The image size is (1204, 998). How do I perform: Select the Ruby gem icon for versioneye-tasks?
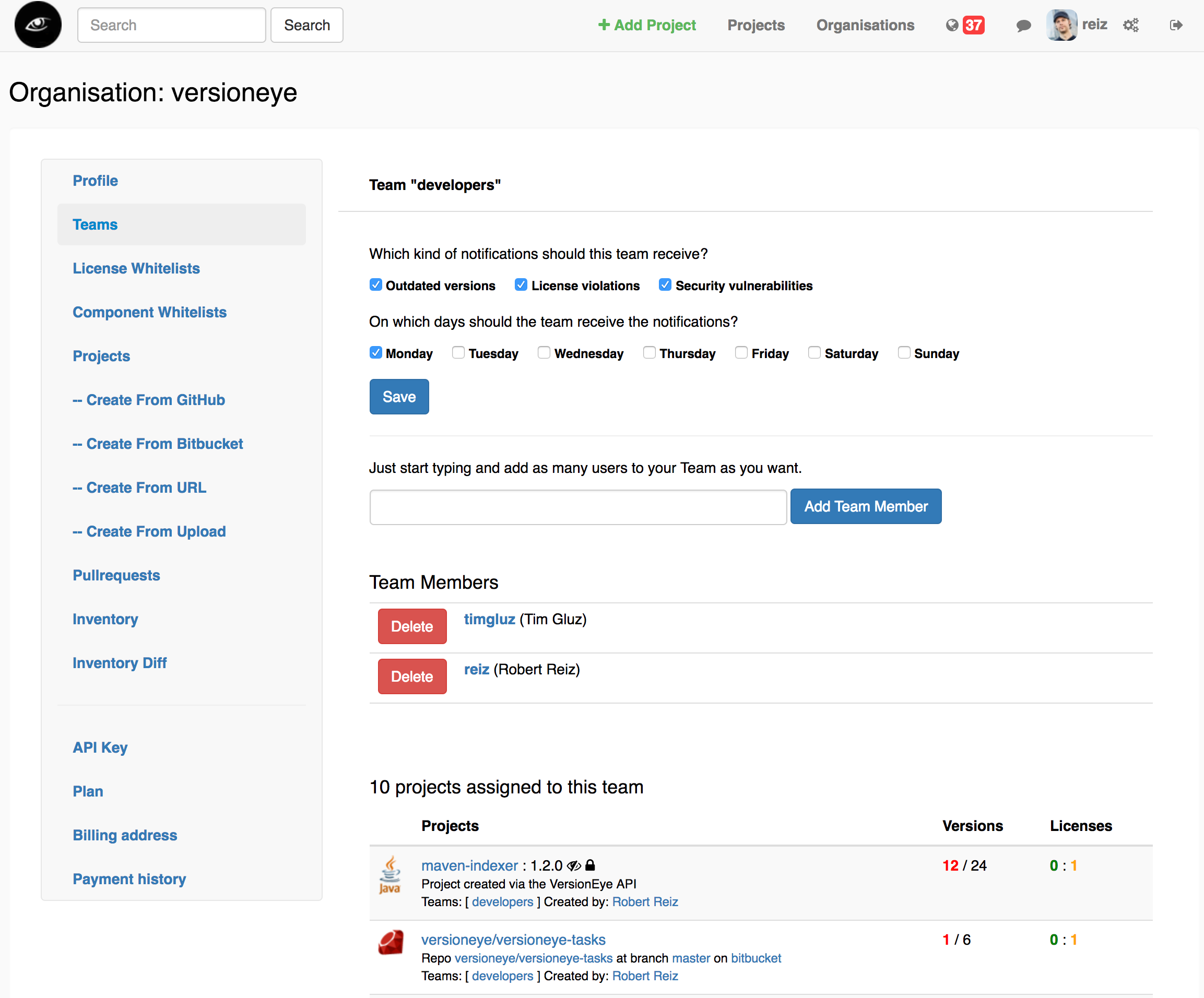coord(391,942)
